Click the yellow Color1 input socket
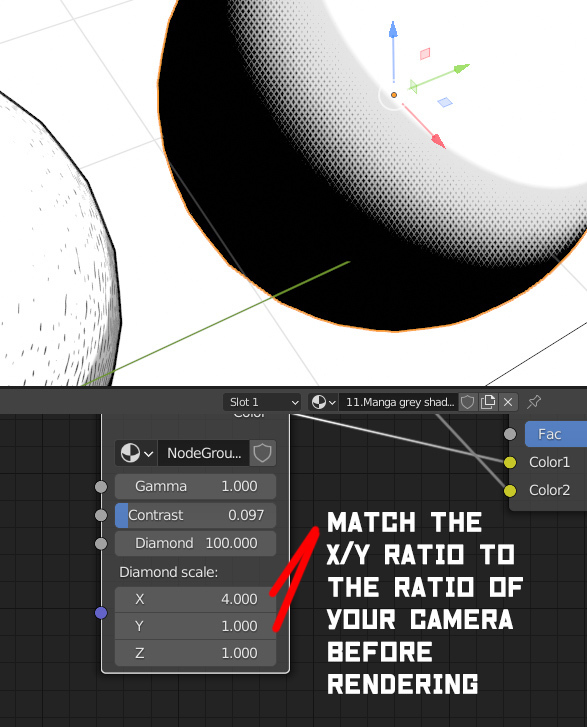 coord(510,462)
